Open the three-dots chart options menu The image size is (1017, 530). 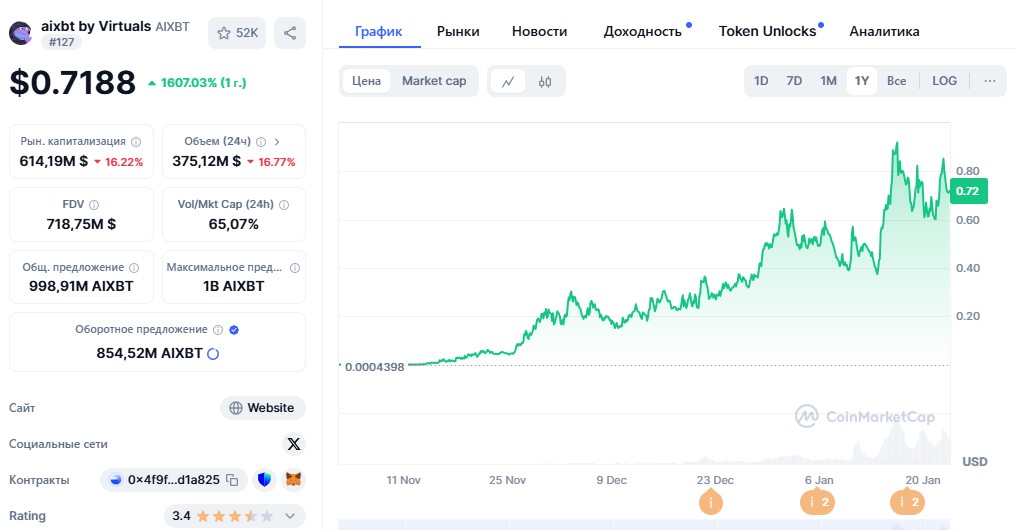click(990, 81)
